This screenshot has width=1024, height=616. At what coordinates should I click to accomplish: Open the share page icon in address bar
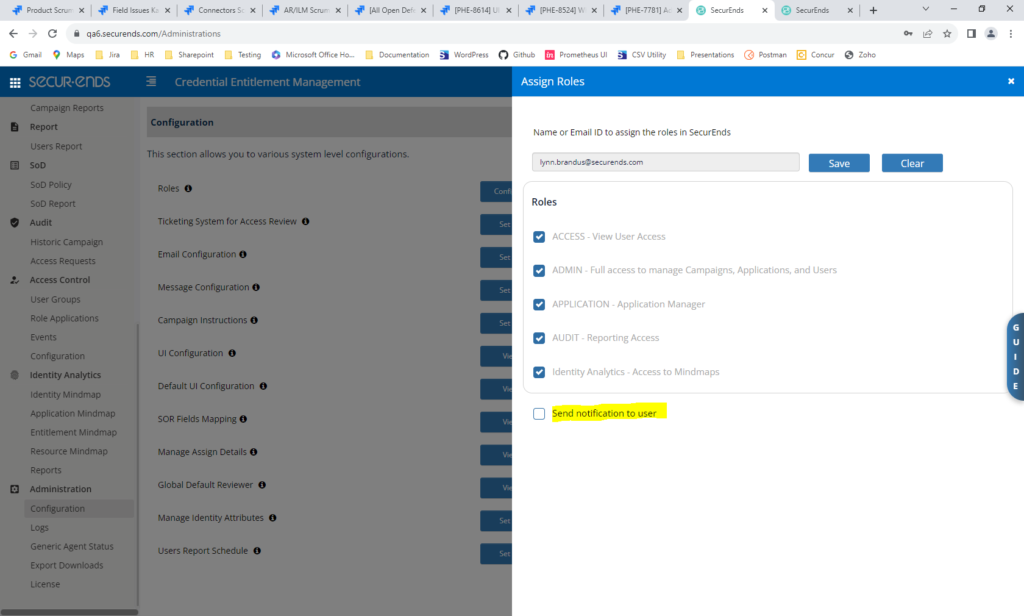(927, 33)
